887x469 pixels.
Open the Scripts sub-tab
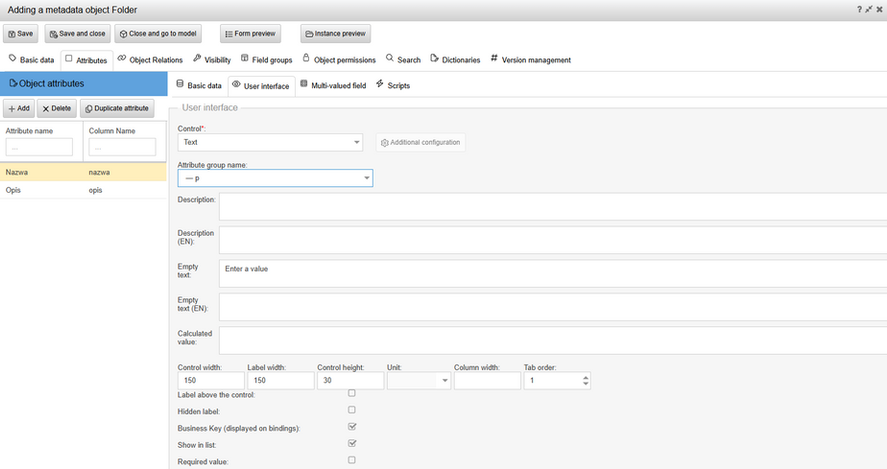pyautogui.click(x=393, y=85)
